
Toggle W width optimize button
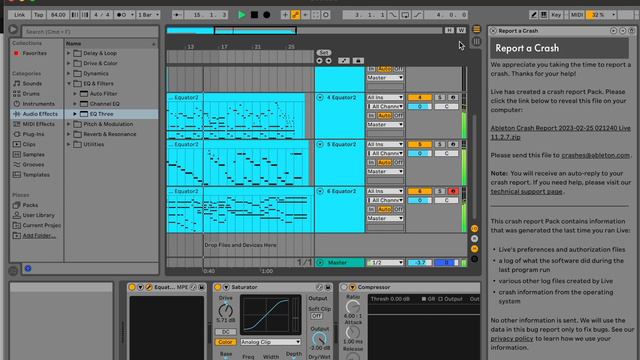(461, 30)
